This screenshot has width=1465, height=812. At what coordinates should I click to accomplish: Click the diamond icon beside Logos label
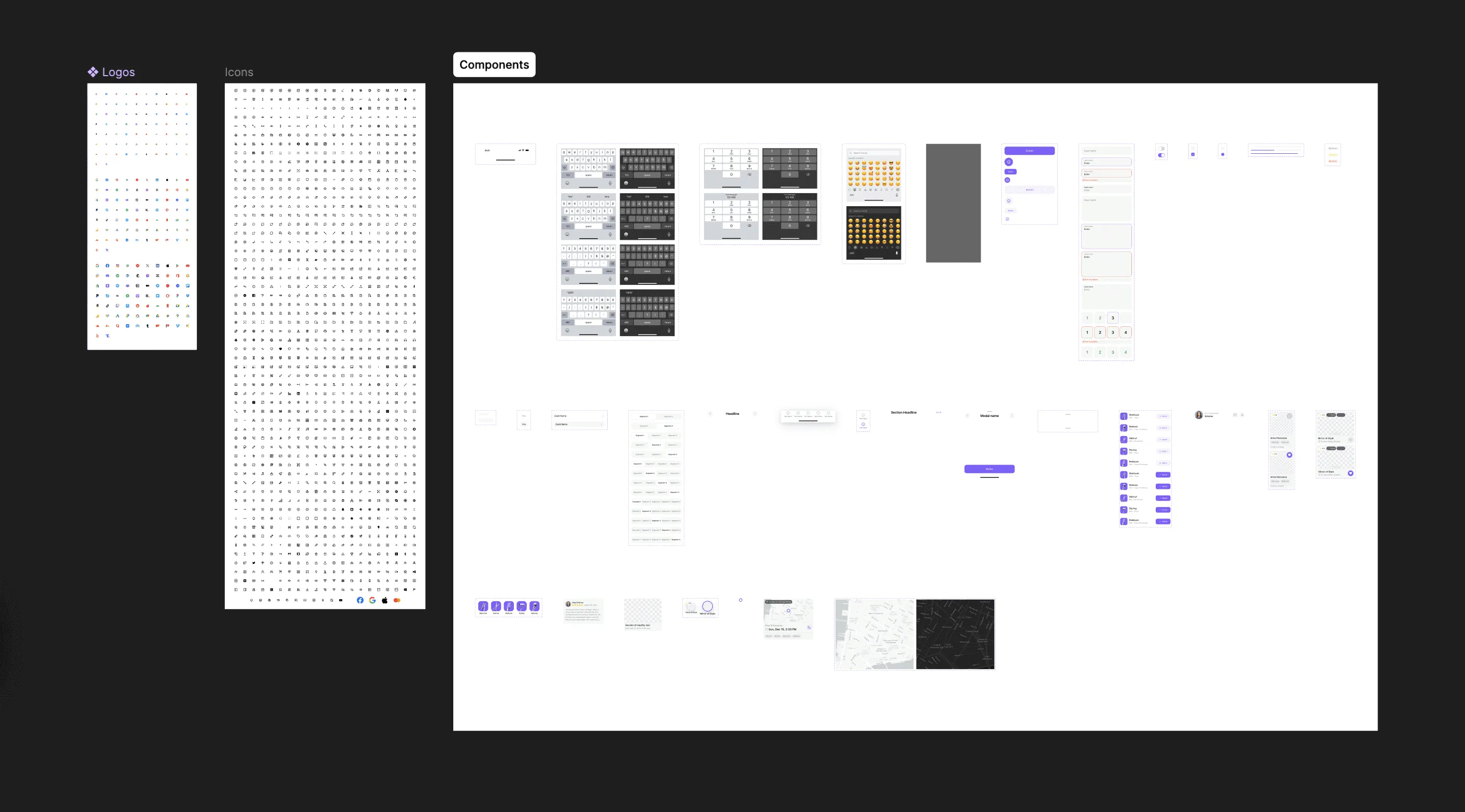[93, 71]
